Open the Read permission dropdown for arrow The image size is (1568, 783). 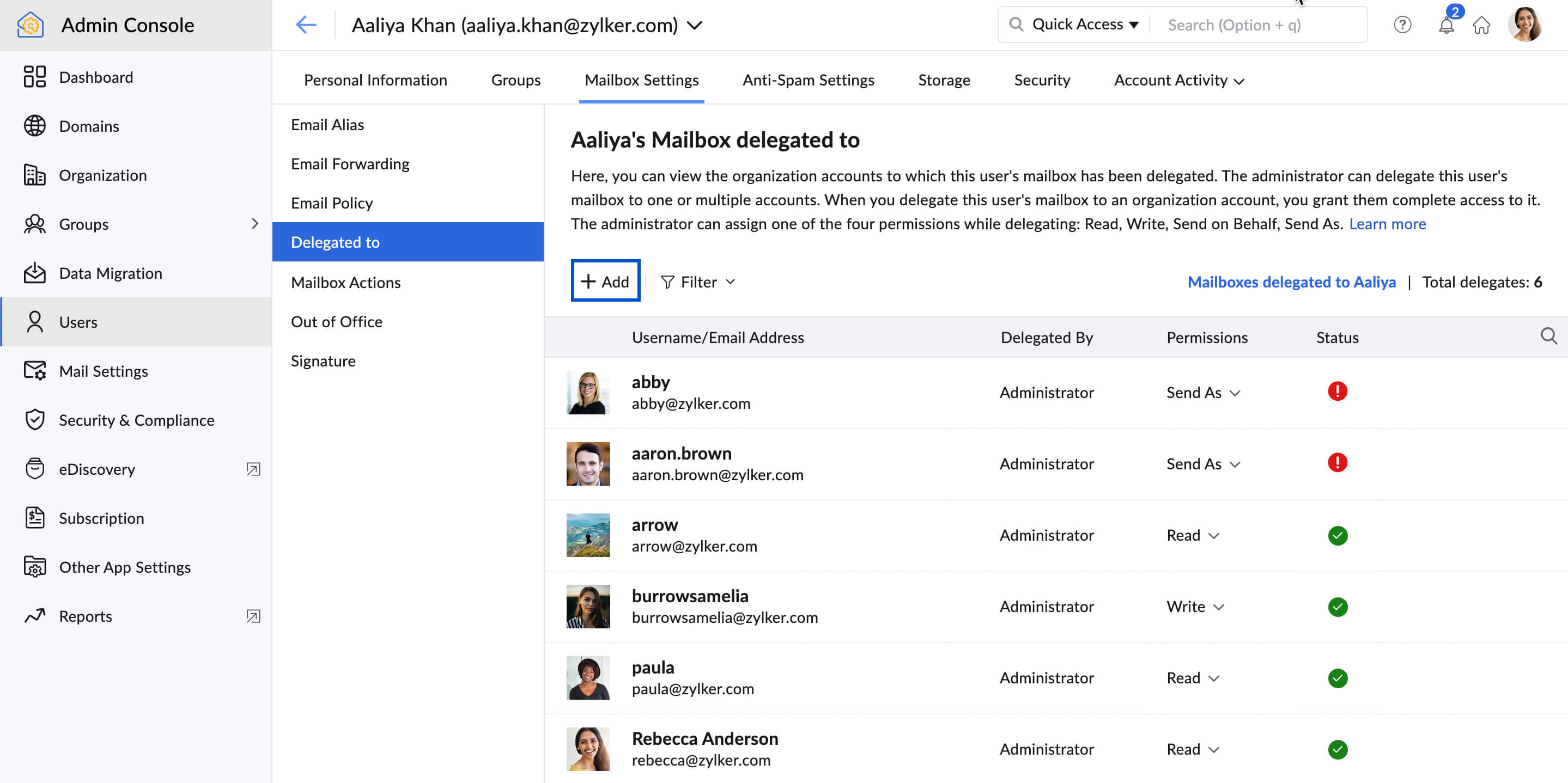tap(1193, 535)
